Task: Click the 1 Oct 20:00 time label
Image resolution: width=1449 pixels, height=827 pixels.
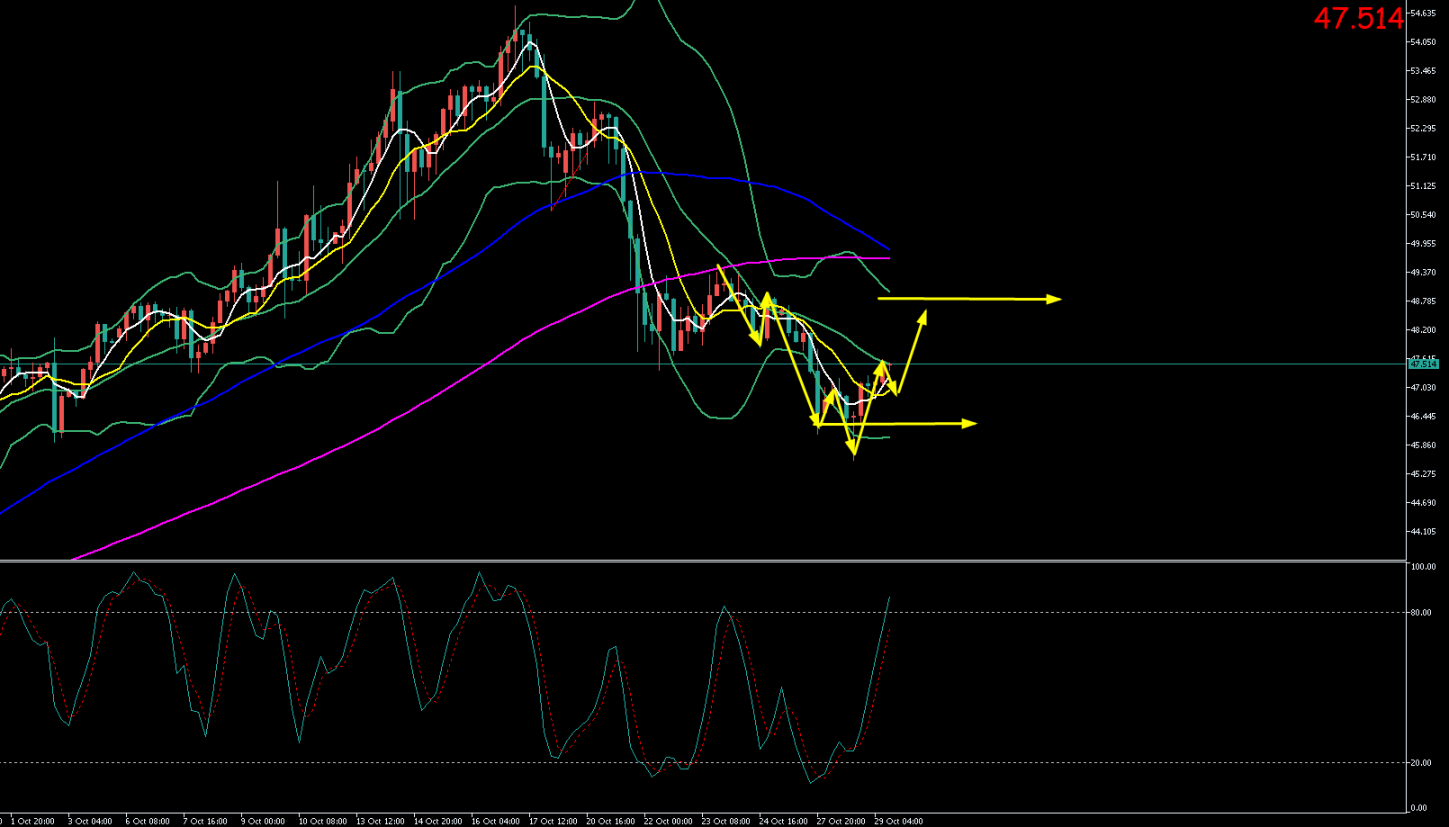Action: point(32,821)
